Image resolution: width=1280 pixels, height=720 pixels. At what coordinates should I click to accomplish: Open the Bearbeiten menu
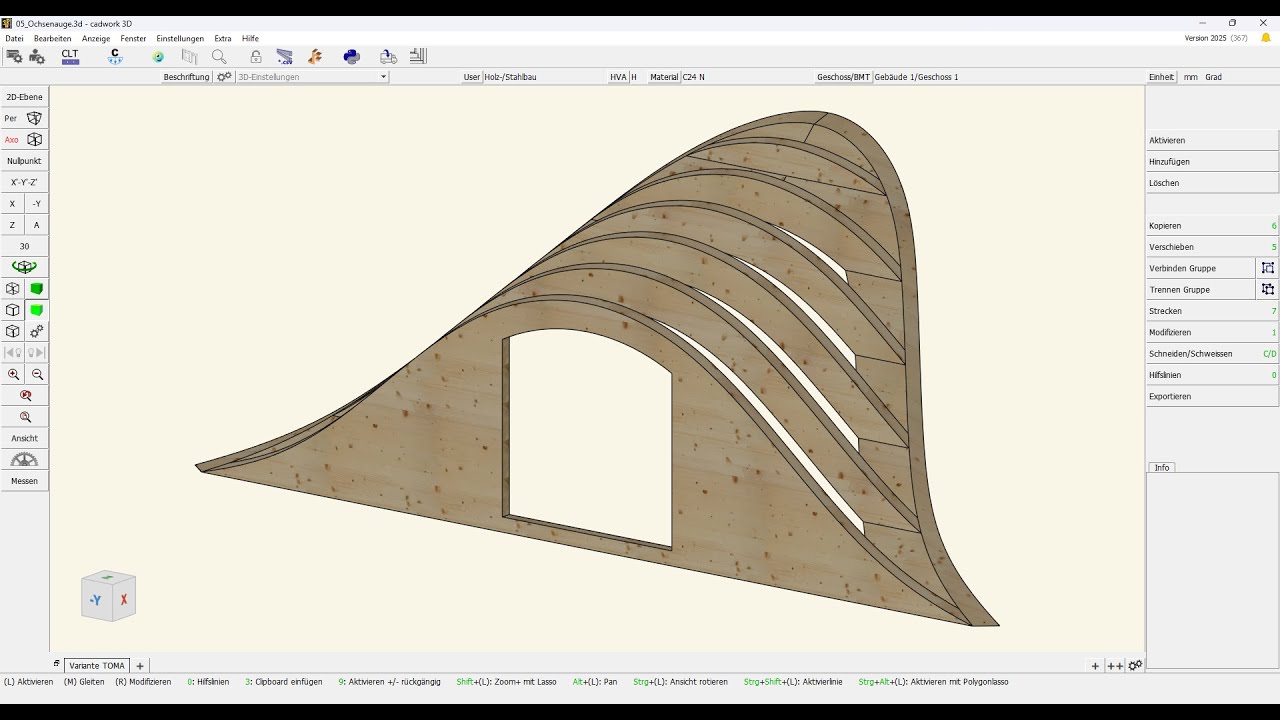(x=52, y=38)
